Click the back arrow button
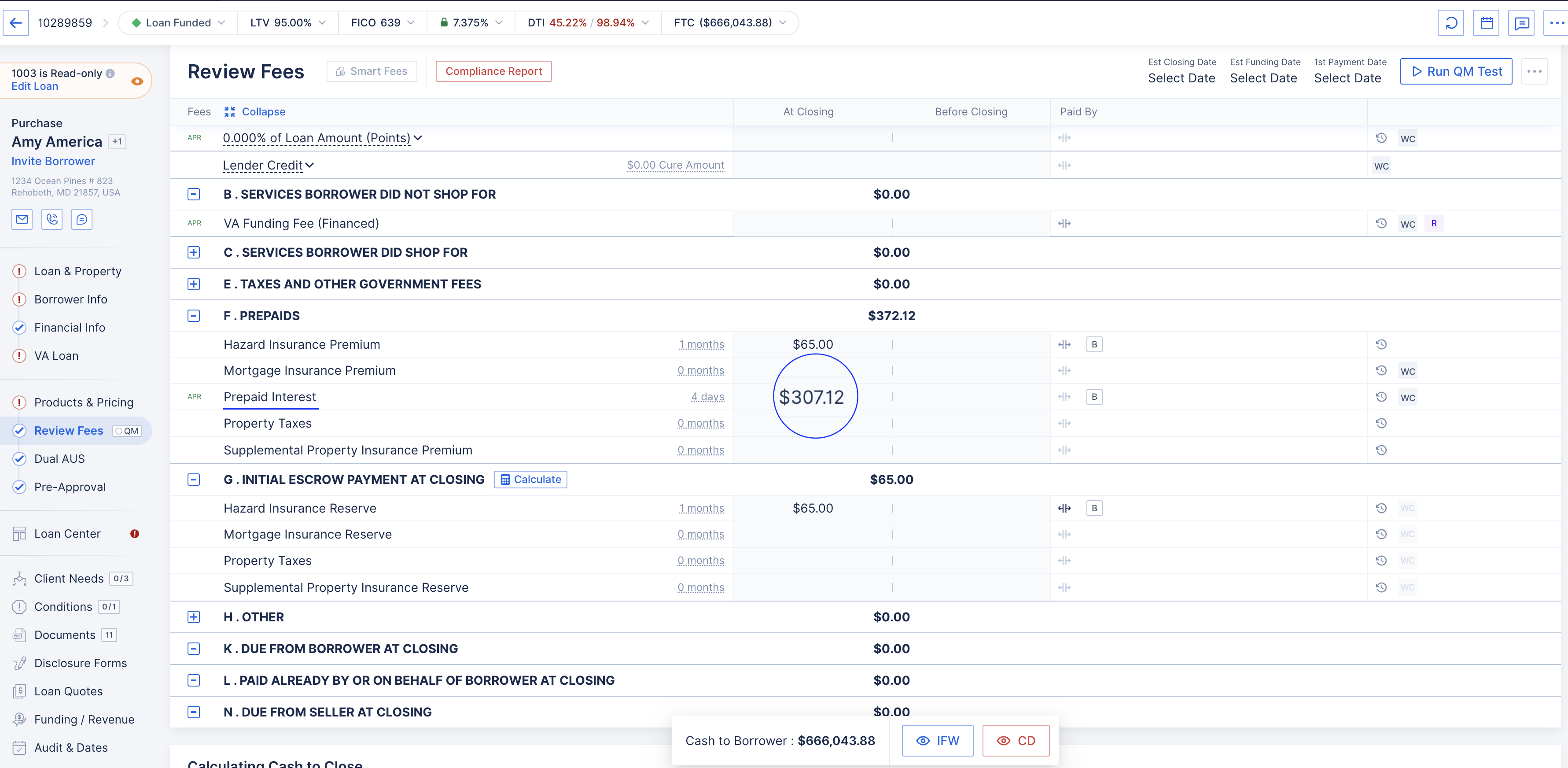 click(16, 23)
